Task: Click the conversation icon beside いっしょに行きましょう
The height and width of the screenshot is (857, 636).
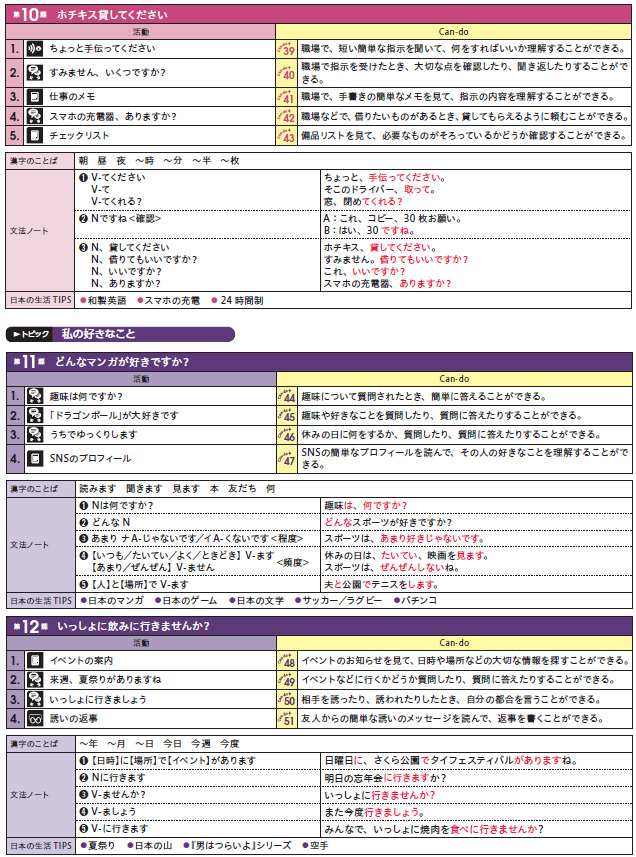Action: [35, 699]
